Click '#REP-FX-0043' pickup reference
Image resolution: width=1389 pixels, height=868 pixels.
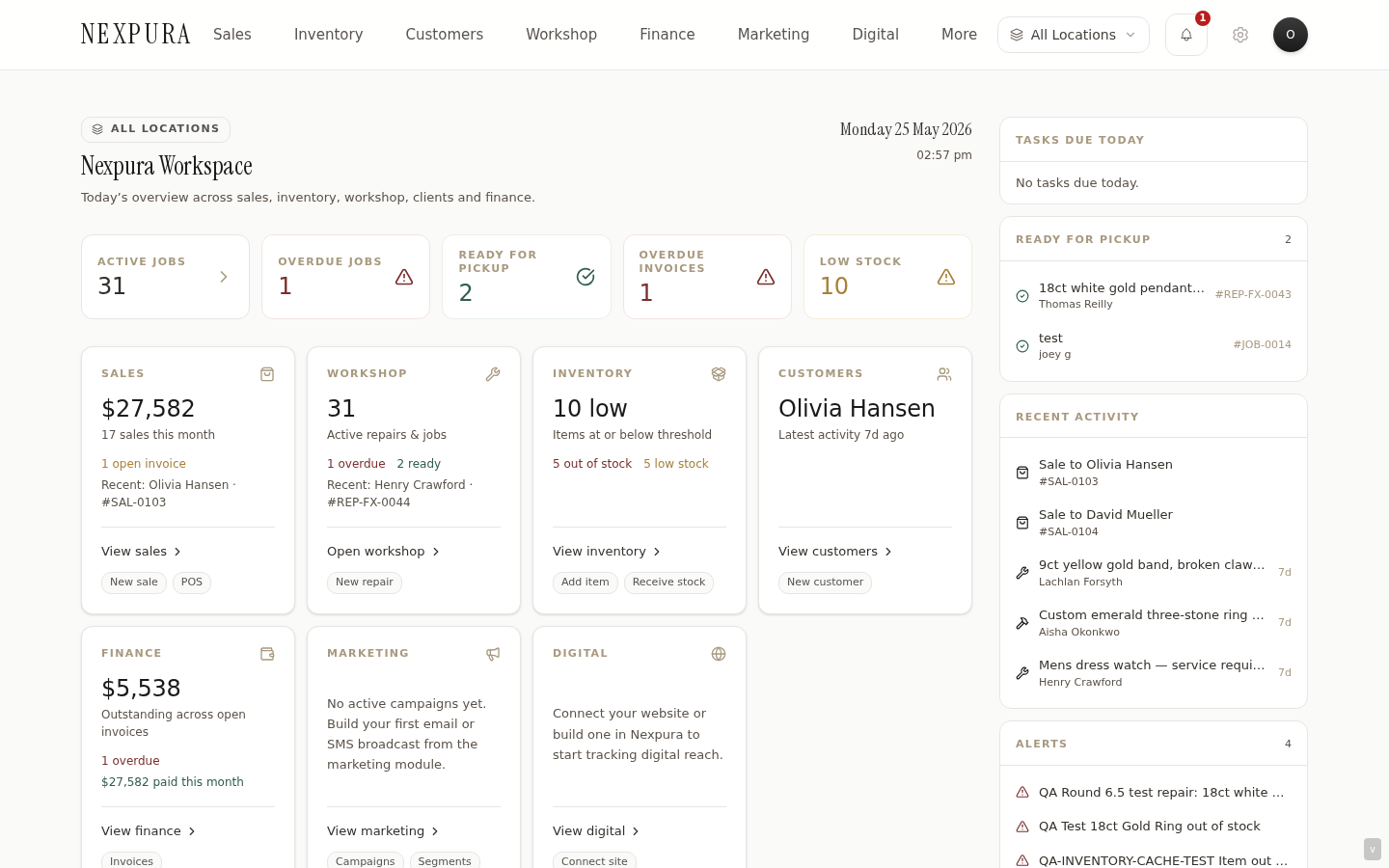[x=1253, y=295]
